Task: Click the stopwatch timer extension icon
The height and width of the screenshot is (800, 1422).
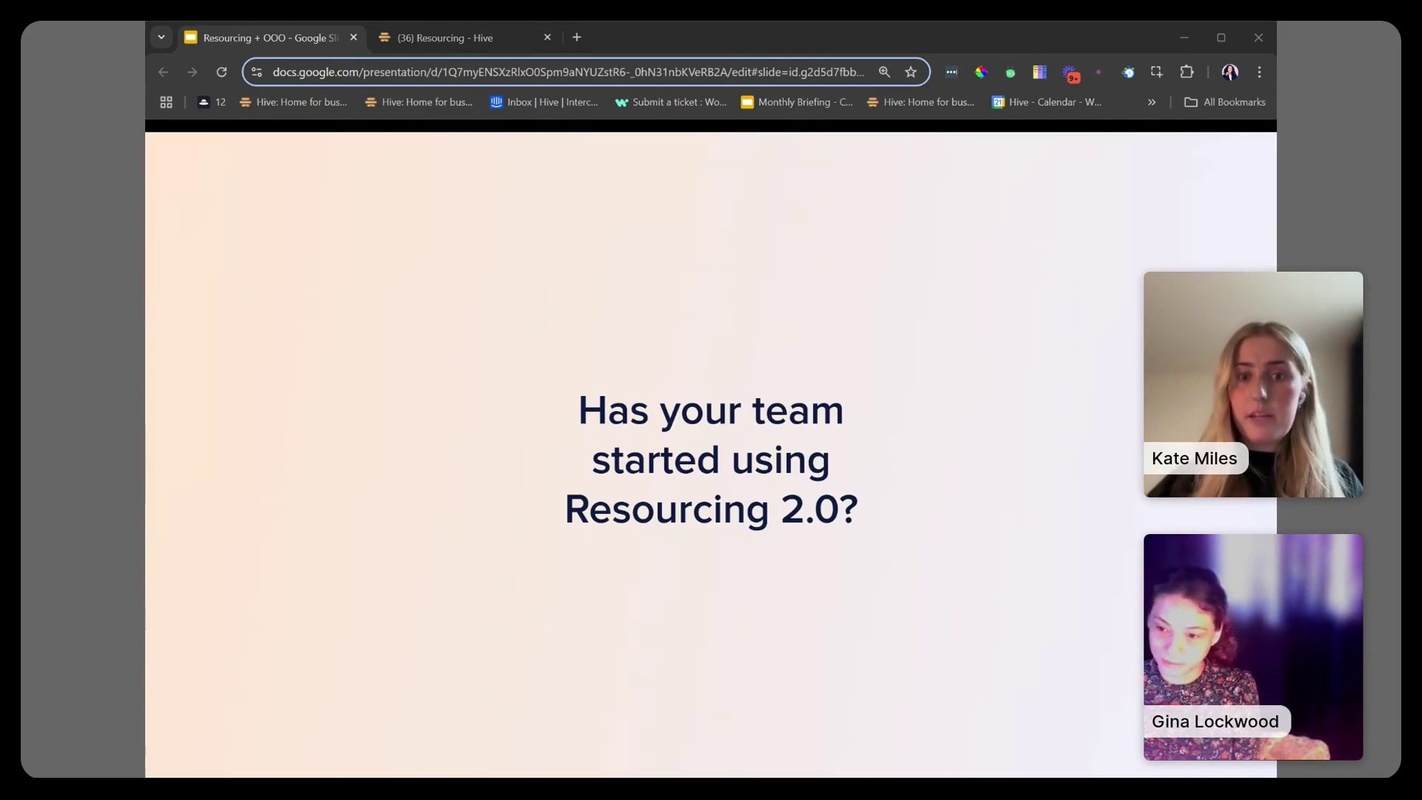Action: 1128,71
